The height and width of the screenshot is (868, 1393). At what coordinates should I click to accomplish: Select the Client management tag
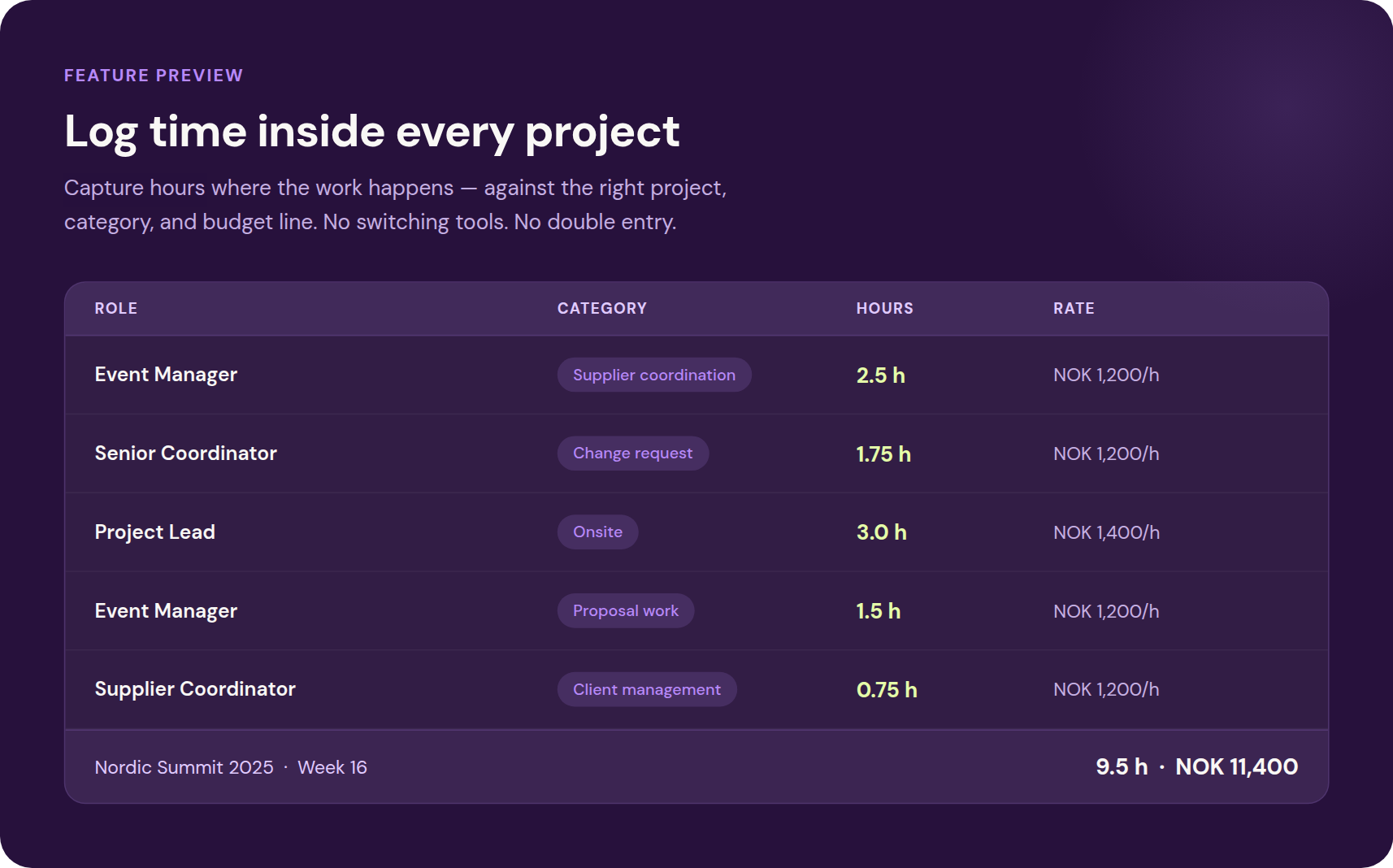[646, 688]
